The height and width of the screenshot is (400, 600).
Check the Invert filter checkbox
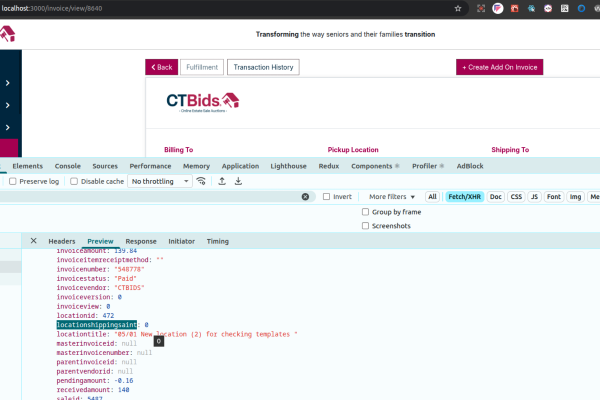click(x=327, y=197)
